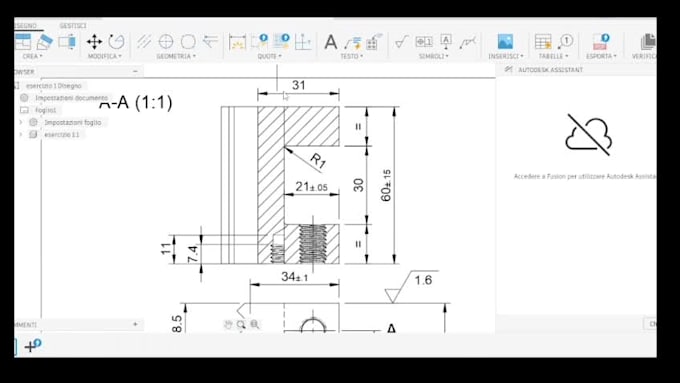Select the Base View tool in Crea
The width and height of the screenshot is (680, 383).
click(23, 42)
